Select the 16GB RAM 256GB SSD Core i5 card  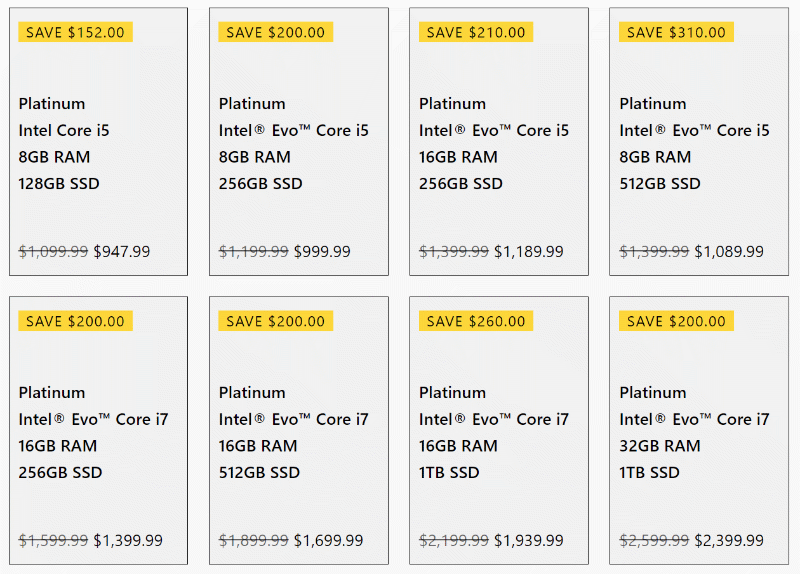[498, 141]
